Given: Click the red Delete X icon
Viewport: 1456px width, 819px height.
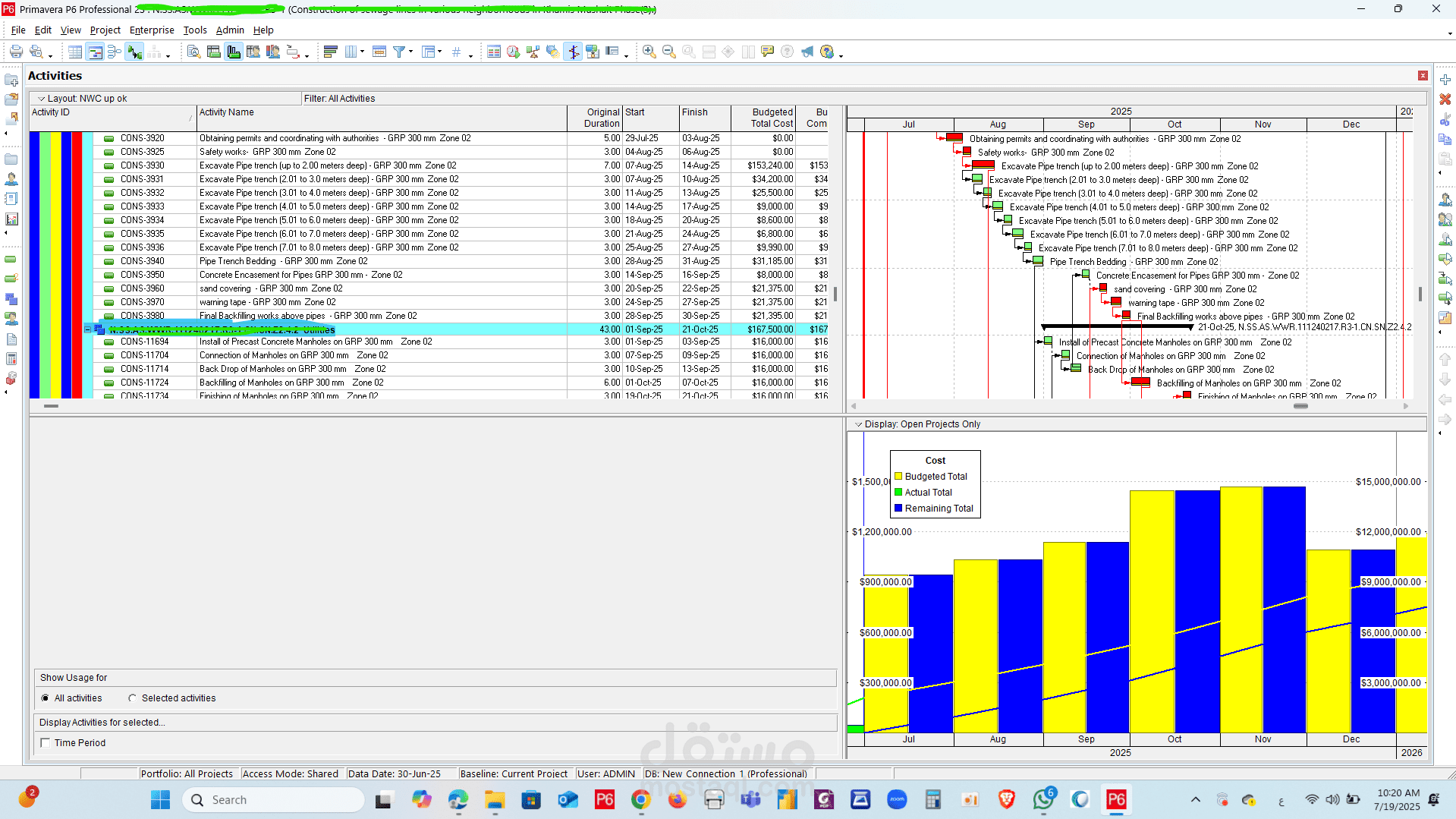Looking at the screenshot, I should [1445, 99].
